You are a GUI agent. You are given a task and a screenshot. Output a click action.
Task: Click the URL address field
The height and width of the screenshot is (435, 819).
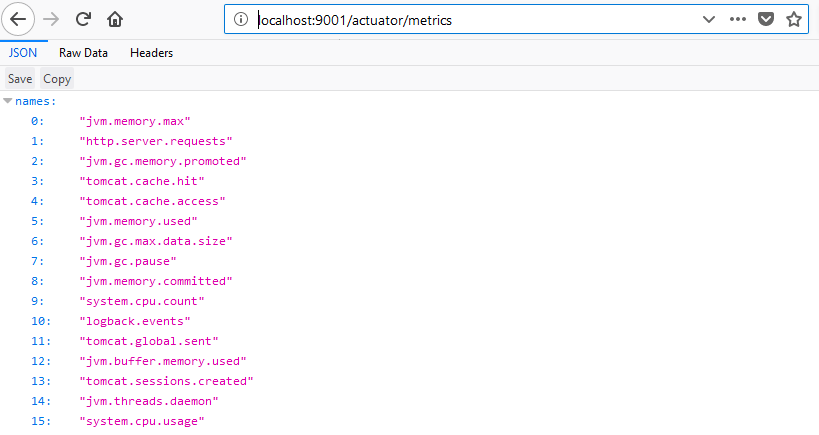coord(470,19)
